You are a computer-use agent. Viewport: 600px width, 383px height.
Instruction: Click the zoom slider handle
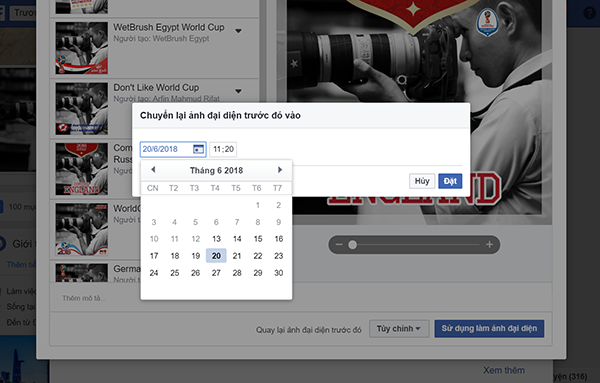coord(352,244)
